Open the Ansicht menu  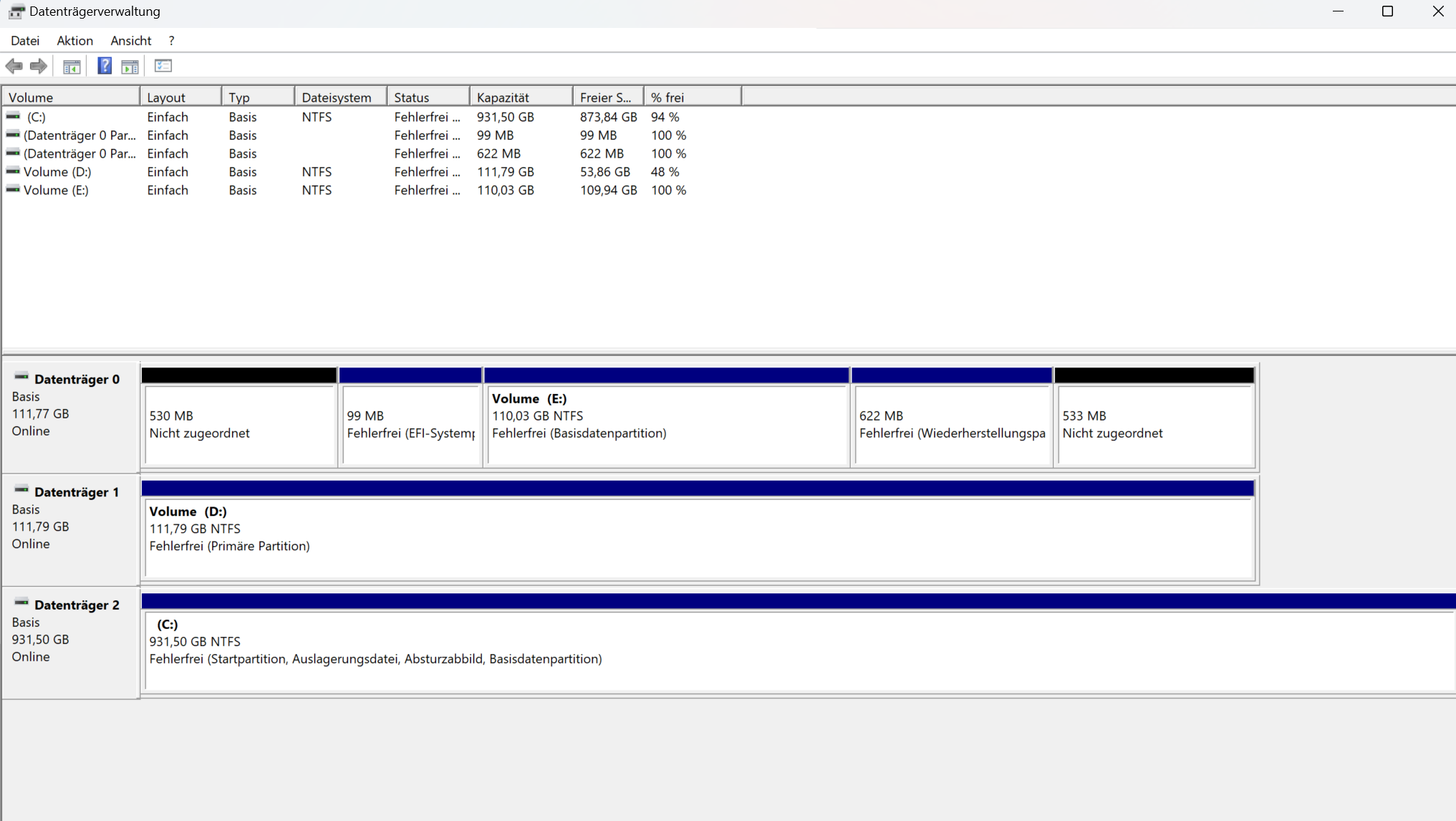point(130,41)
